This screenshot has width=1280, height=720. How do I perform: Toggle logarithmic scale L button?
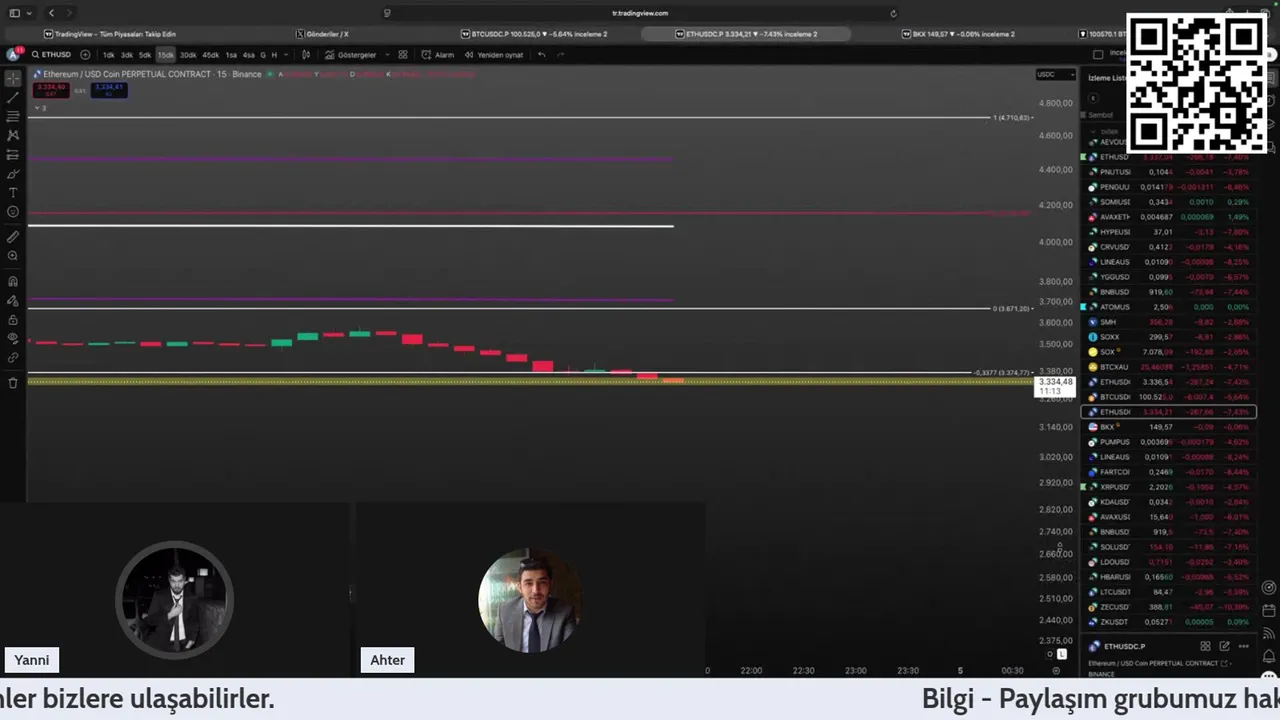[x=1062, y=654]
